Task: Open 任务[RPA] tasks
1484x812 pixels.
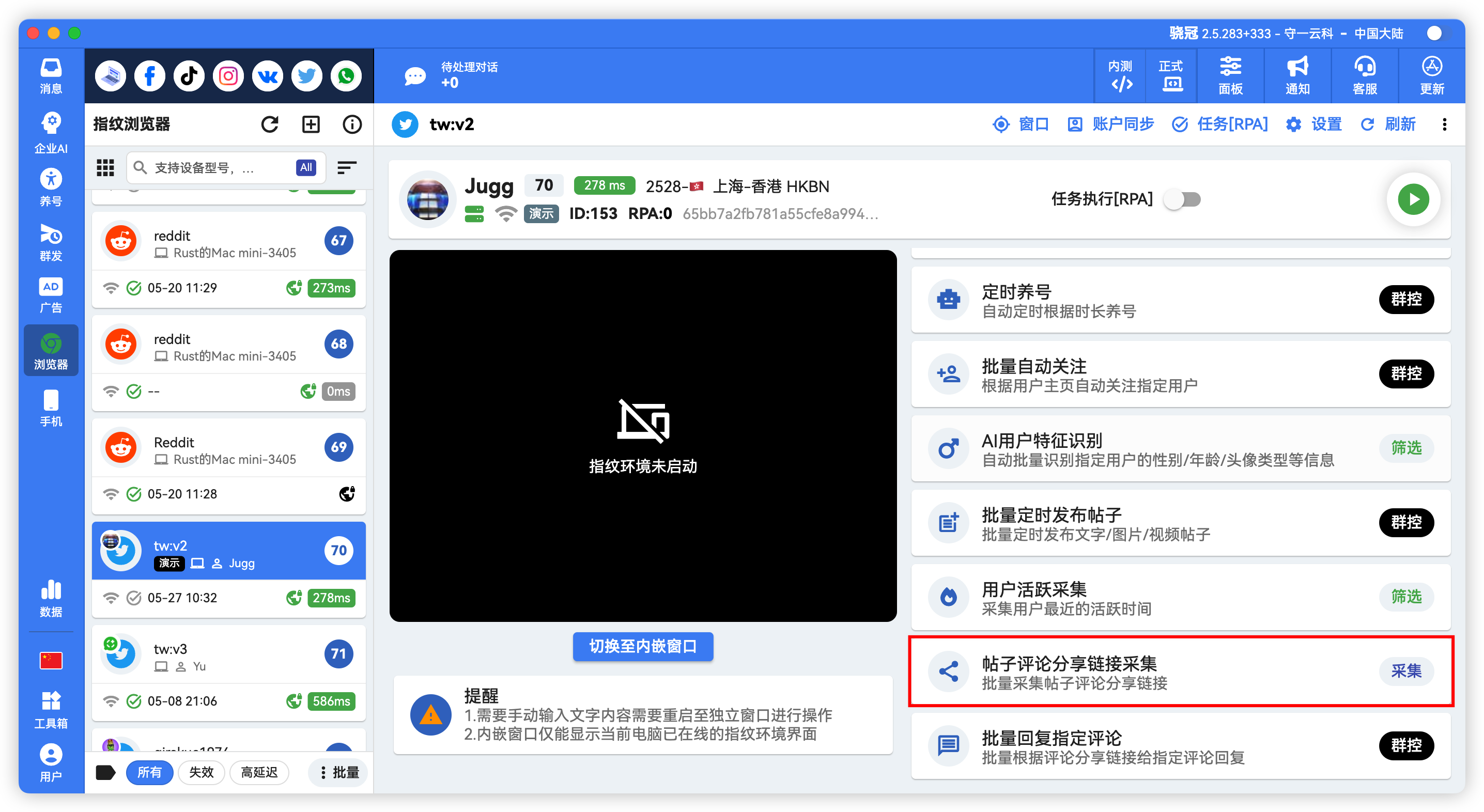Action: (1220, 124)
